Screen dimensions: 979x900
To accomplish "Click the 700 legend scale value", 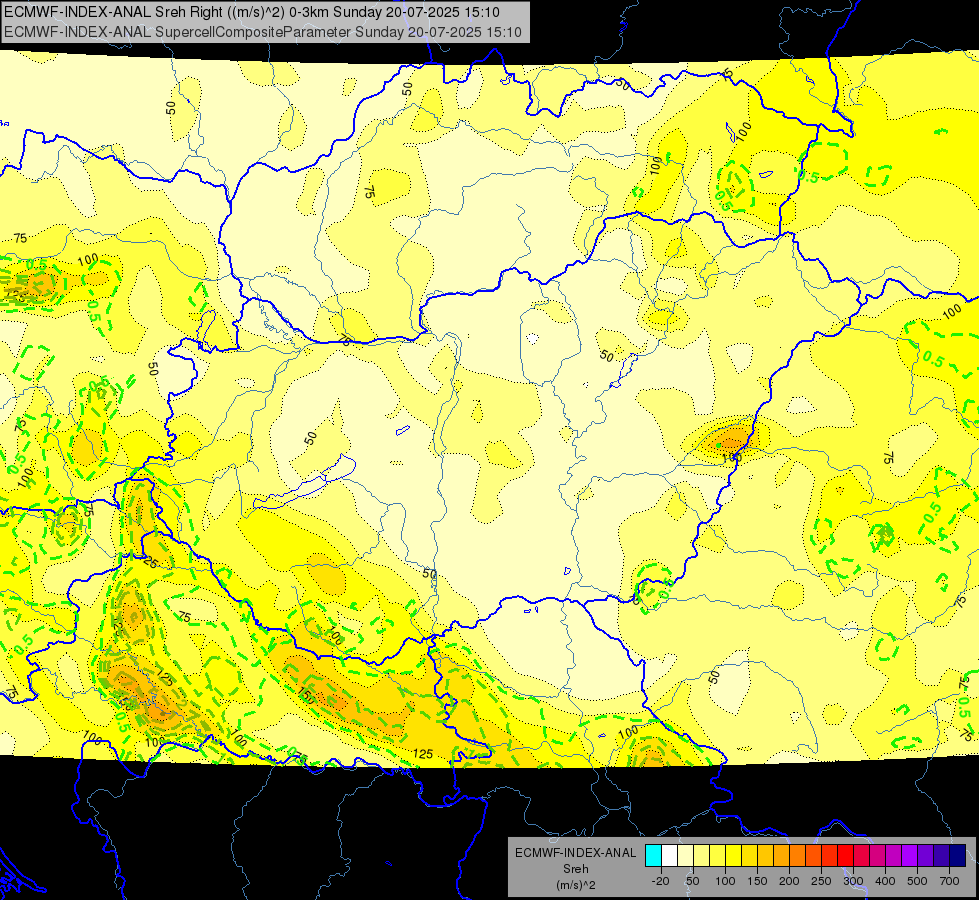I will pyautogui.click(x=950, y=881).
